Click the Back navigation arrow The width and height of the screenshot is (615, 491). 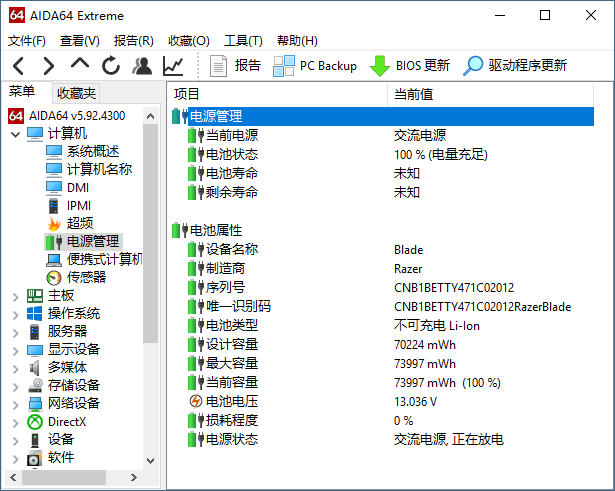(18, 66)
